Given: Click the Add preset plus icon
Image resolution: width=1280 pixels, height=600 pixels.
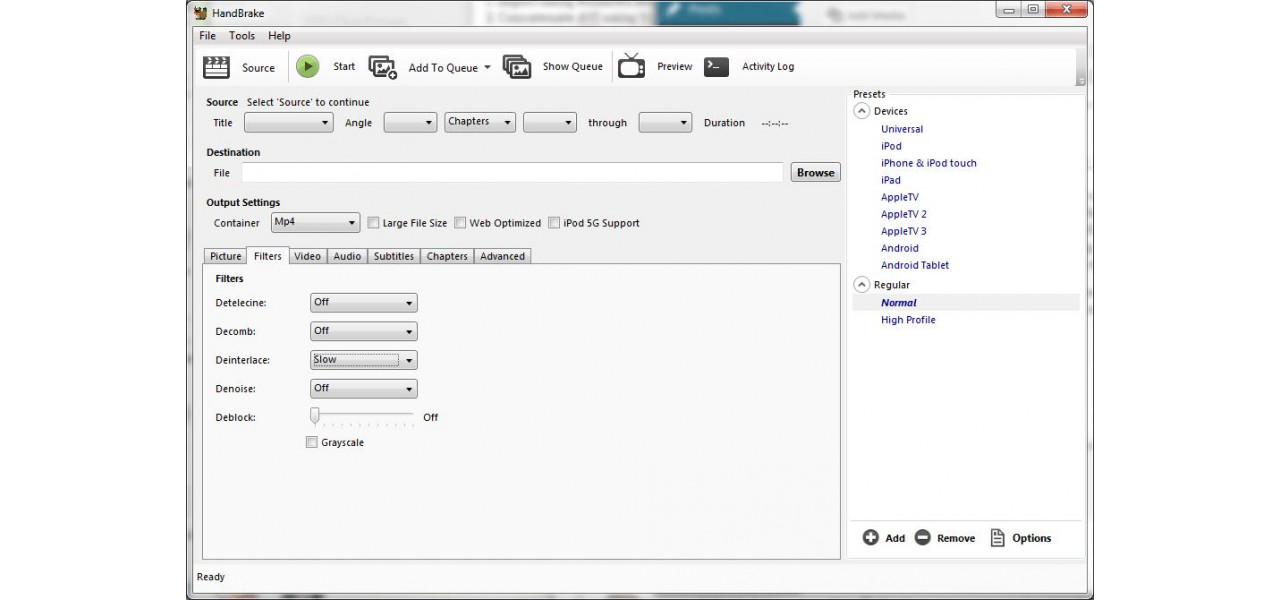Looking at the screenshot, I should click(x=871, y=538).
